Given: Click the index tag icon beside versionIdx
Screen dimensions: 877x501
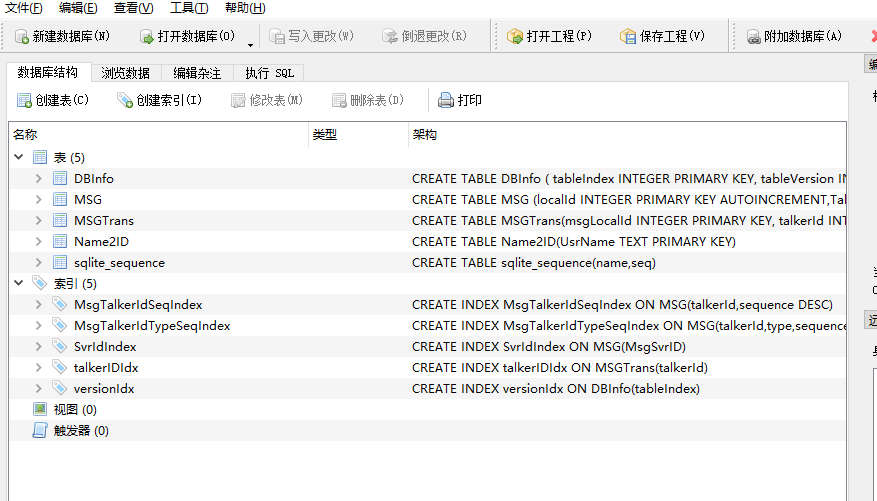Looking at the screenshot, I should pyautogui.click(x=59, y=387).
